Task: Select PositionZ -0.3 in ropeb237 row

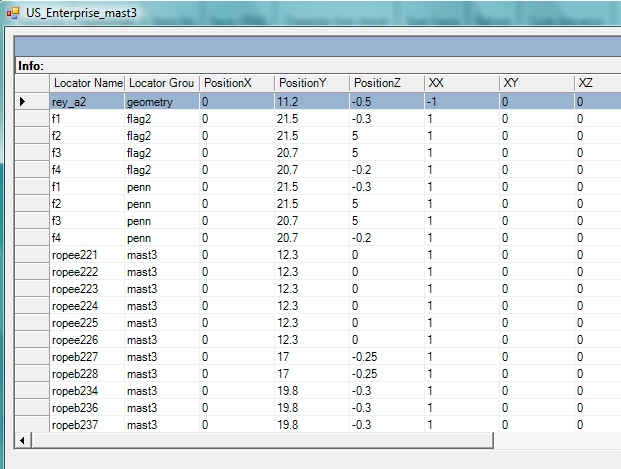Action: [387, 425]
